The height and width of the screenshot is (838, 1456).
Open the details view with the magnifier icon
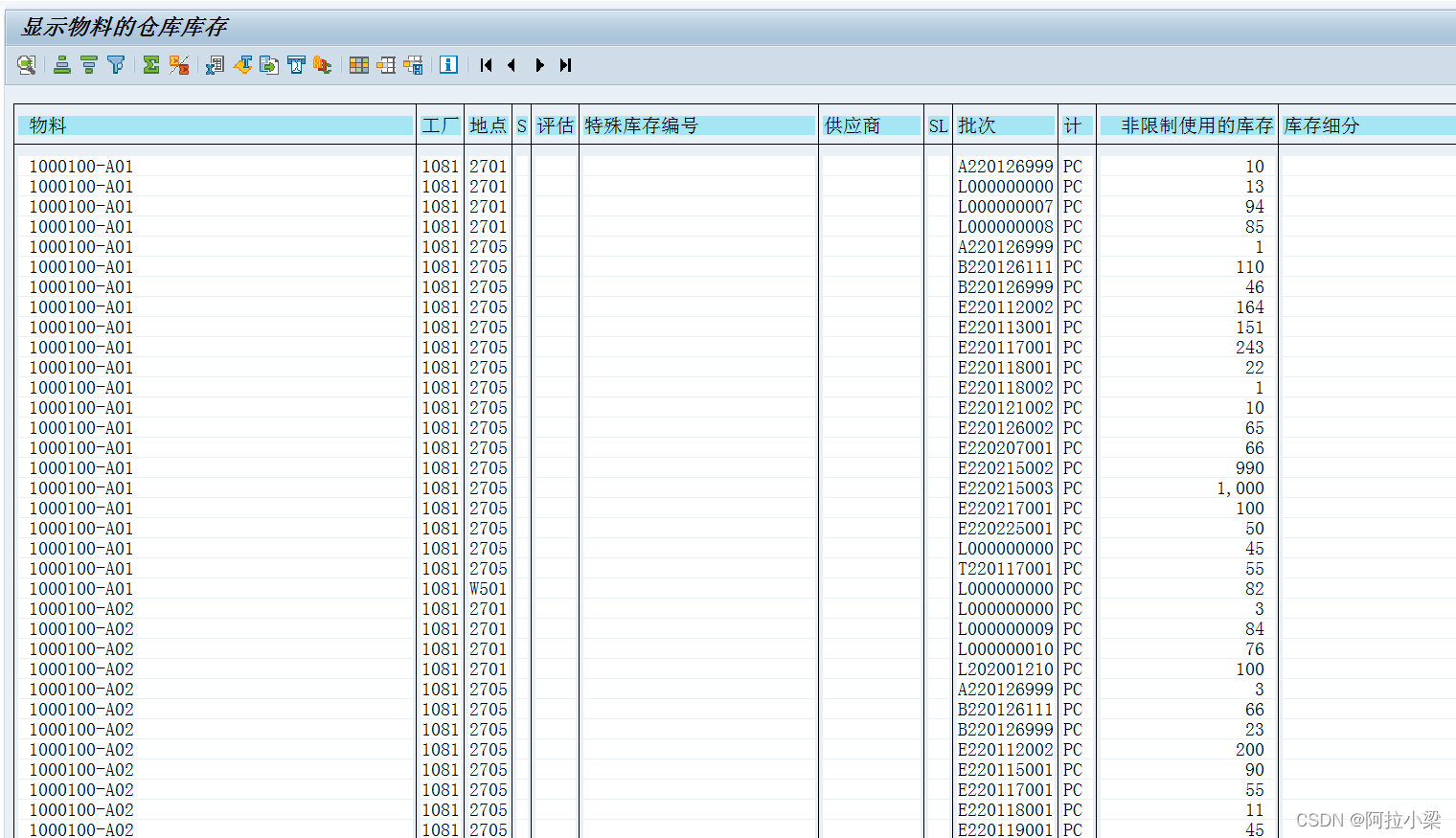(26, 65)
